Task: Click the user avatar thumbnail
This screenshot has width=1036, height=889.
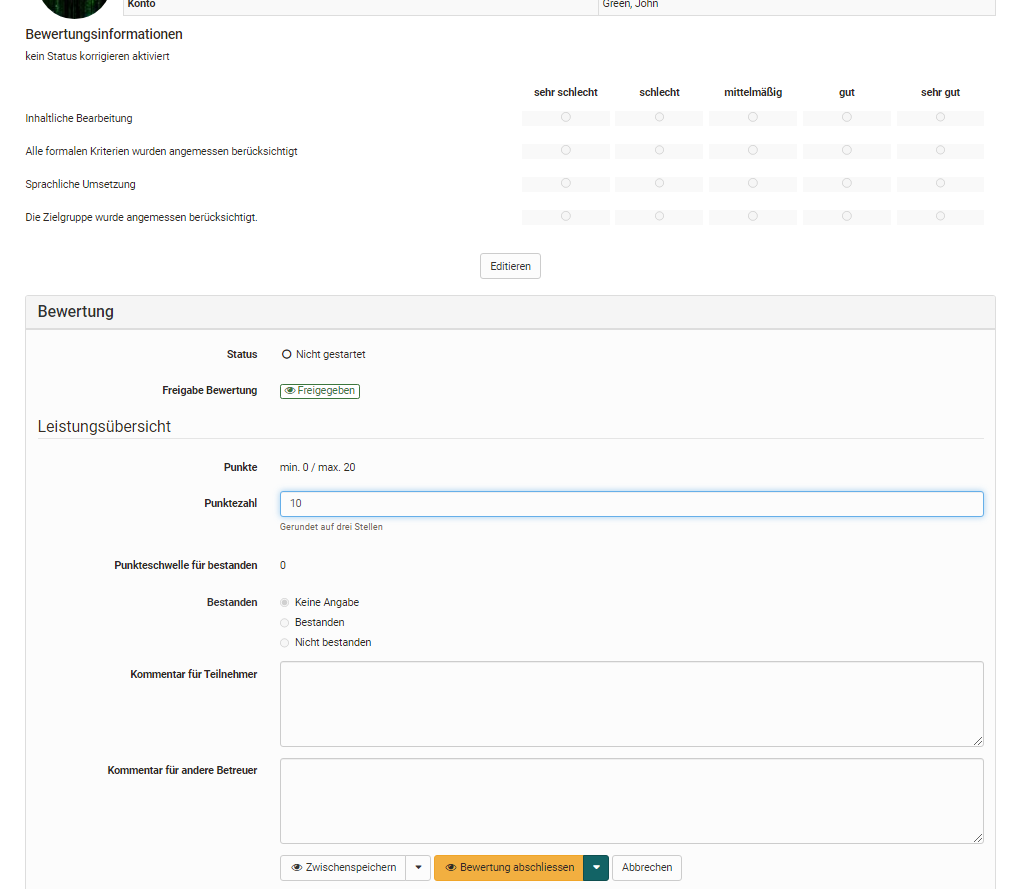Action: click(74, 6)
